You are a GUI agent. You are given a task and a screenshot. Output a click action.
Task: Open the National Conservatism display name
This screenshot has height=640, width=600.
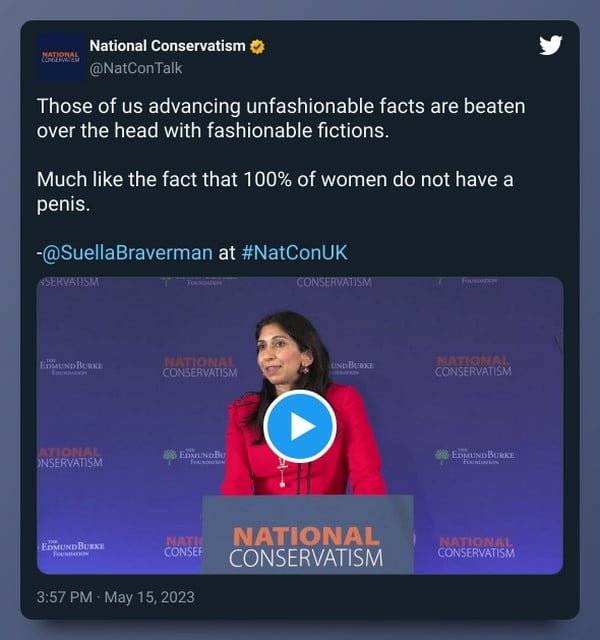167,46
